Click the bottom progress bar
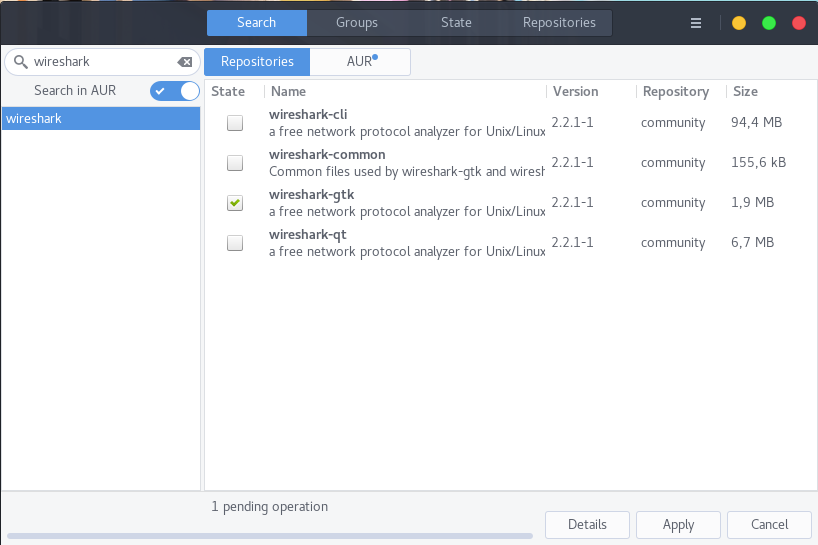The height and width of the screenshot is (545, 818). tap(270, 536)
